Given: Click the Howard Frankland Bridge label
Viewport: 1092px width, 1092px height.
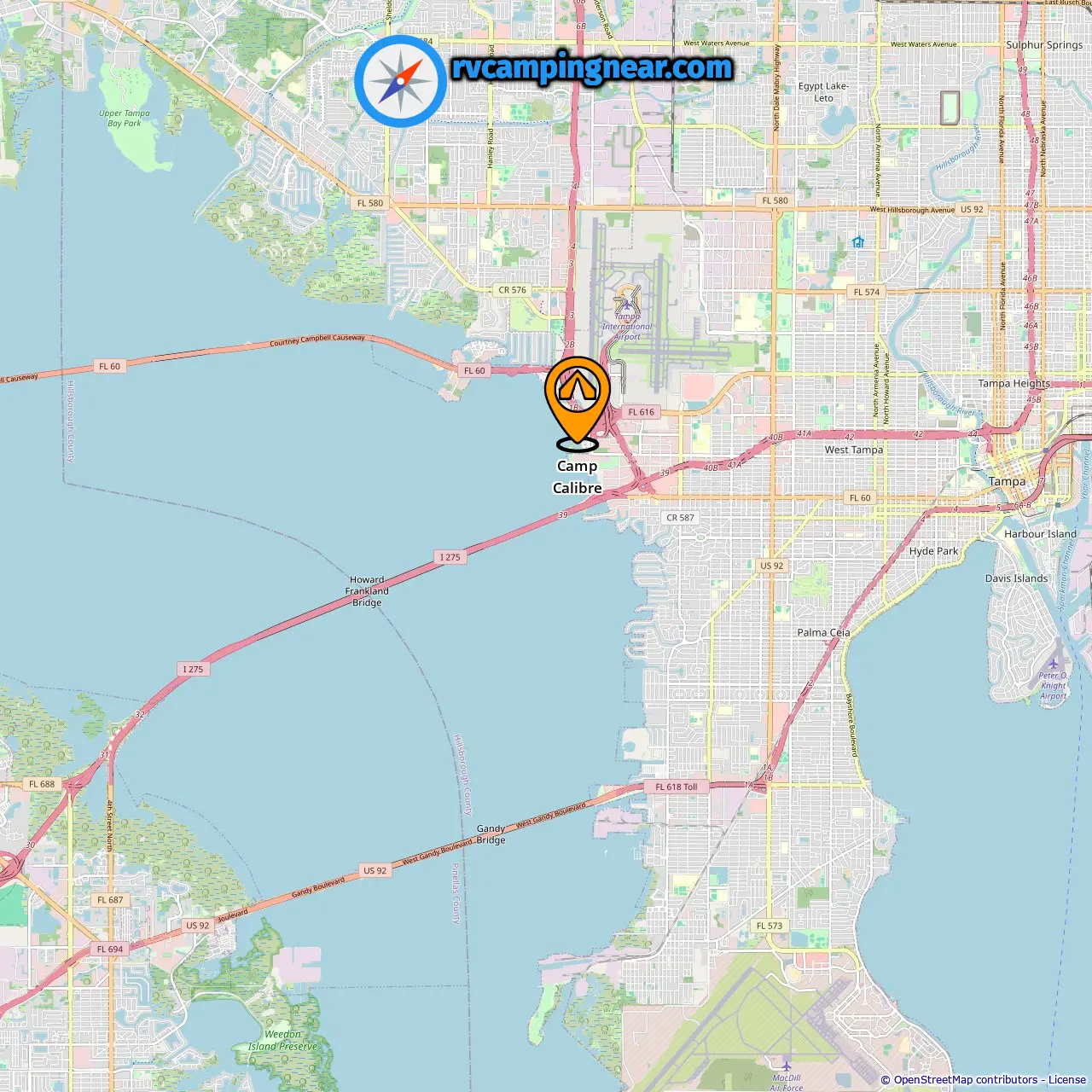Looking at the screenshot, I should pos(367,591).
